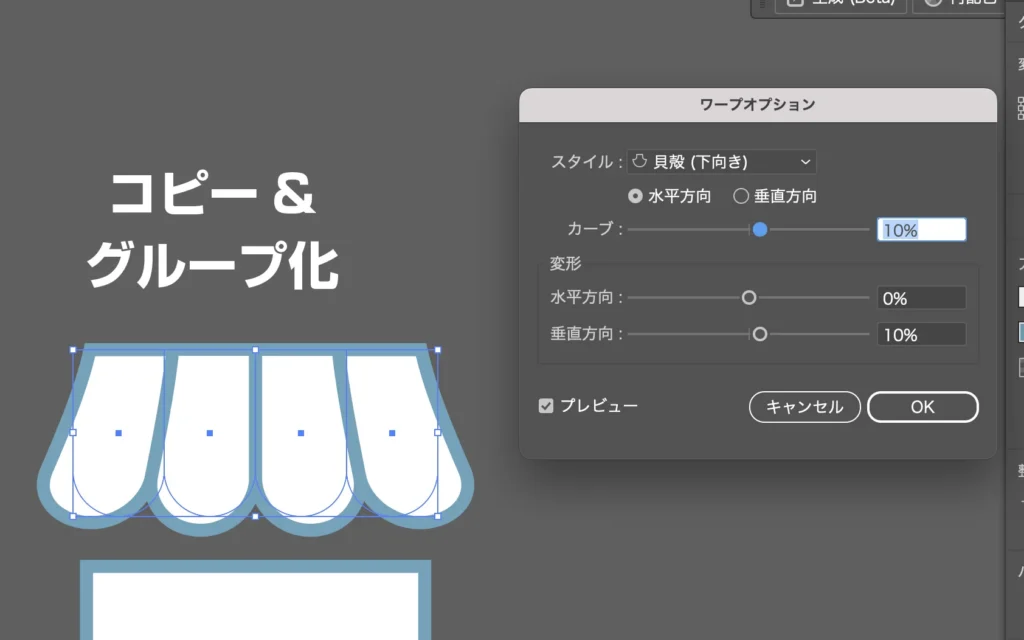The image size is (1024, 640).
Task: Click the カーブ slider handle
Action: click(x=760, y=230)
